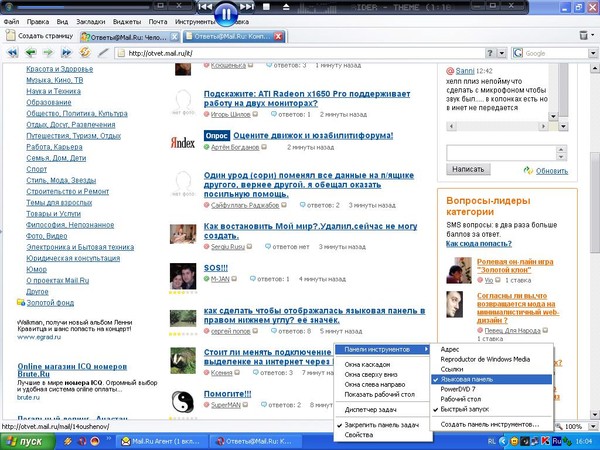Viewport: 600px width, 450px height.
Task: Skip to previous track in media player
Action: click(205, 7)
